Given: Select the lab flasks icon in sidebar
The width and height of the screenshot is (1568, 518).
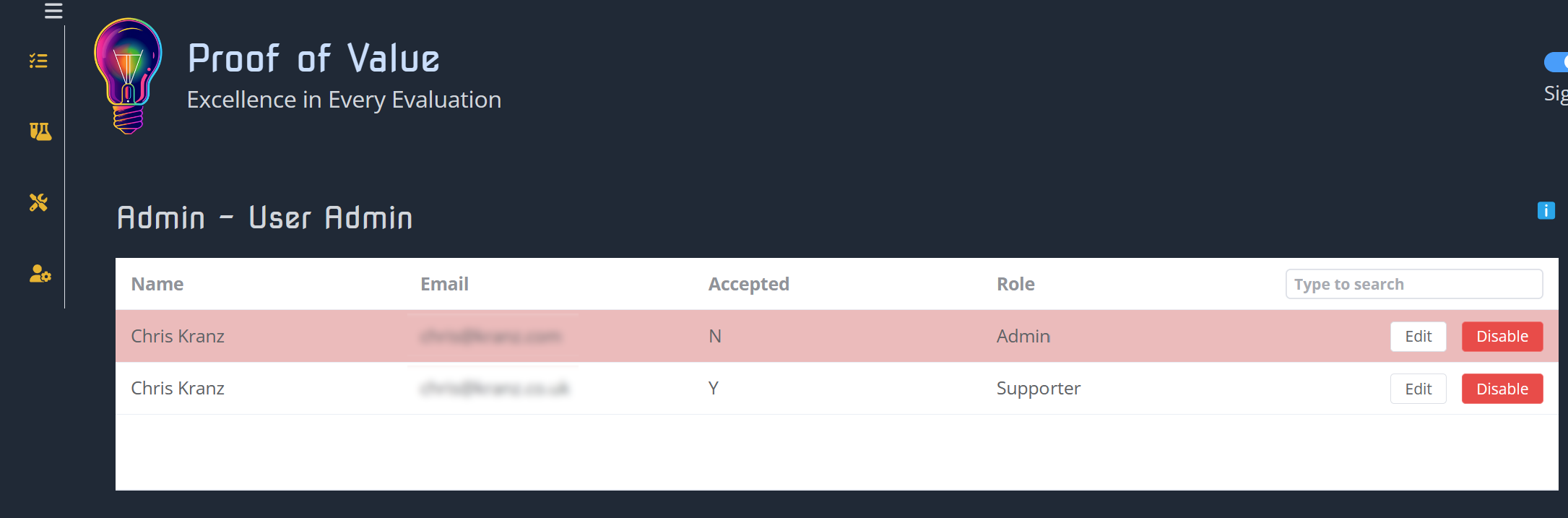Looking at the screenshot, I should coord(40,131).
